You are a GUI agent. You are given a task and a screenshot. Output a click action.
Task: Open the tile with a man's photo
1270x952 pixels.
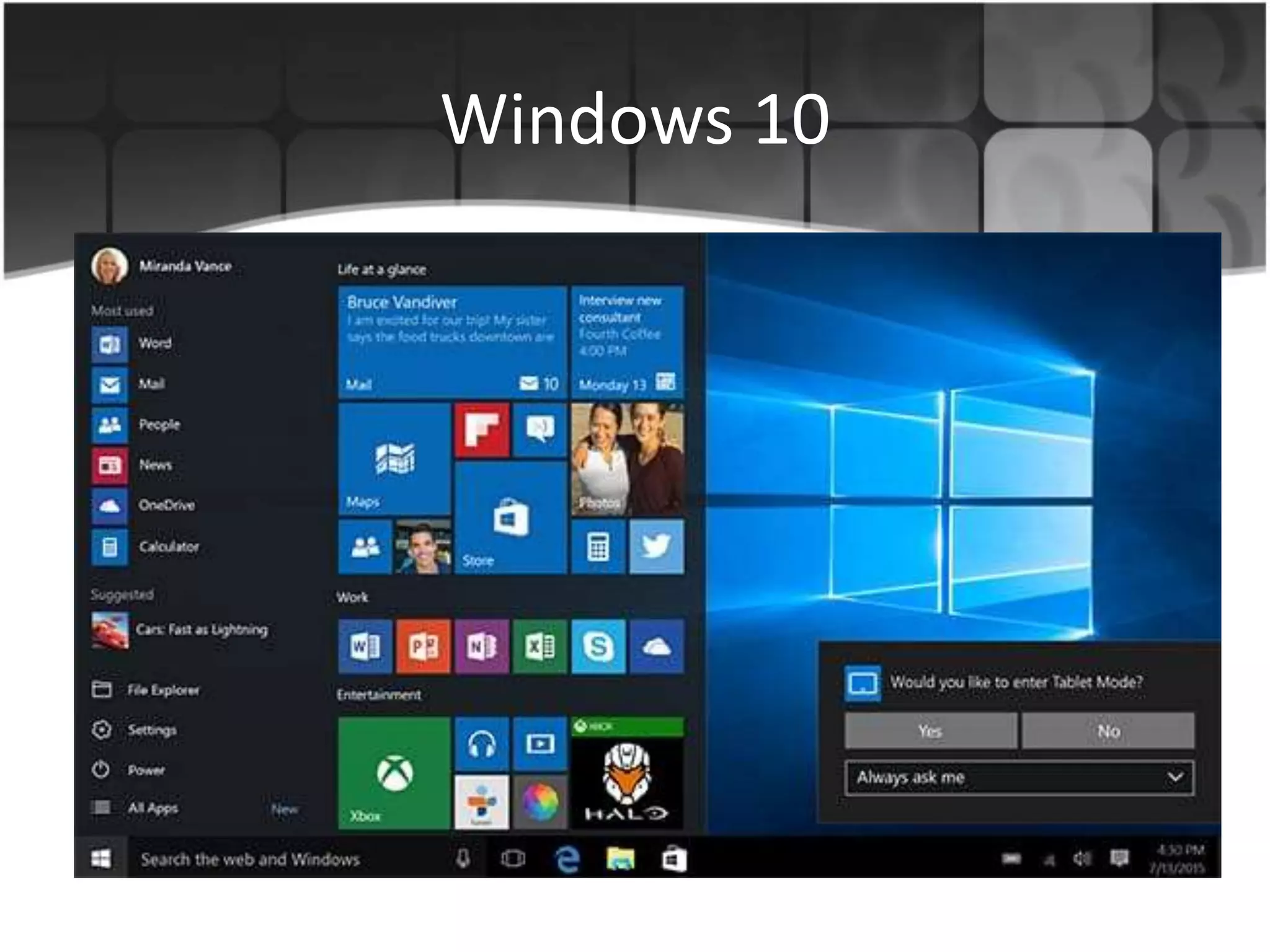point(424,547)
